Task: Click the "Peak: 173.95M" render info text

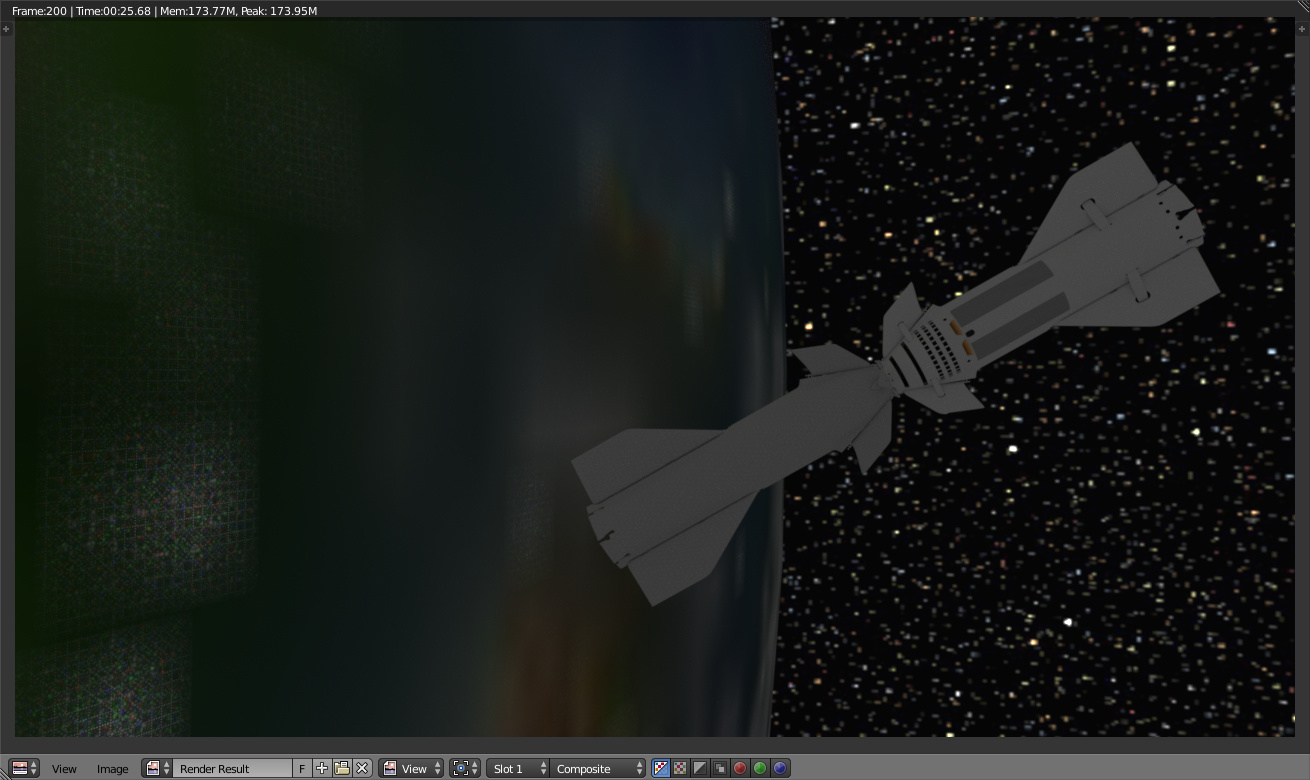Action: [x=279, y=11]
